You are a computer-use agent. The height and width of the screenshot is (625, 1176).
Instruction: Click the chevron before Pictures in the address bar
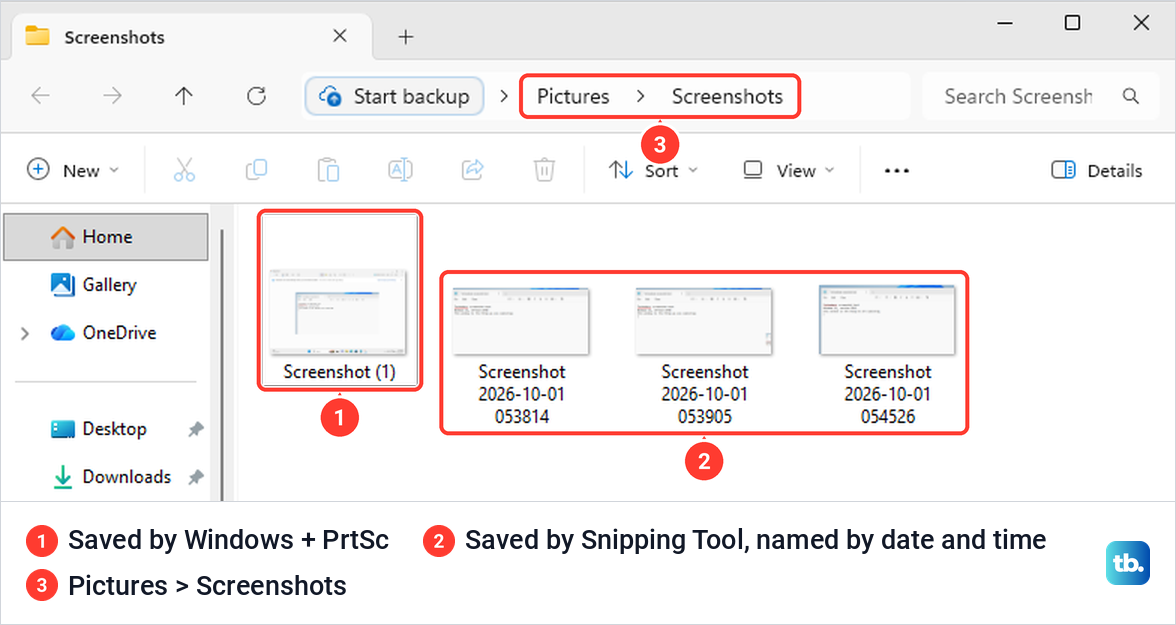click(x=504, y=96)
